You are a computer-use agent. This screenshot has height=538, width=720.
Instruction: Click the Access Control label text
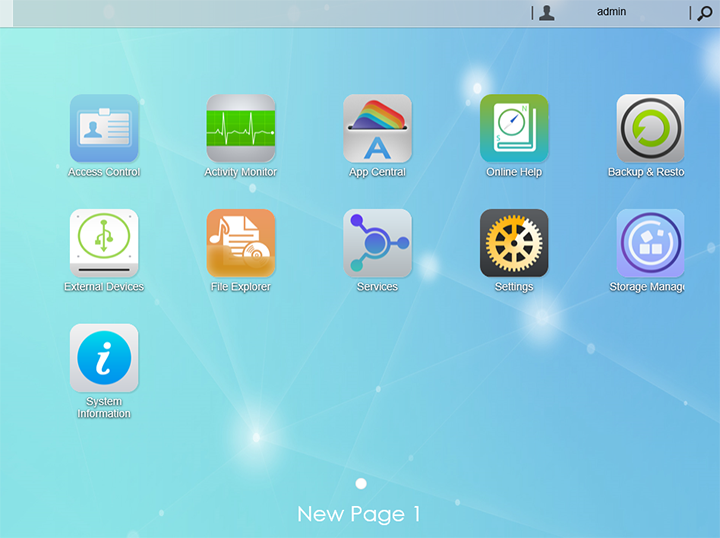(104, 172)
